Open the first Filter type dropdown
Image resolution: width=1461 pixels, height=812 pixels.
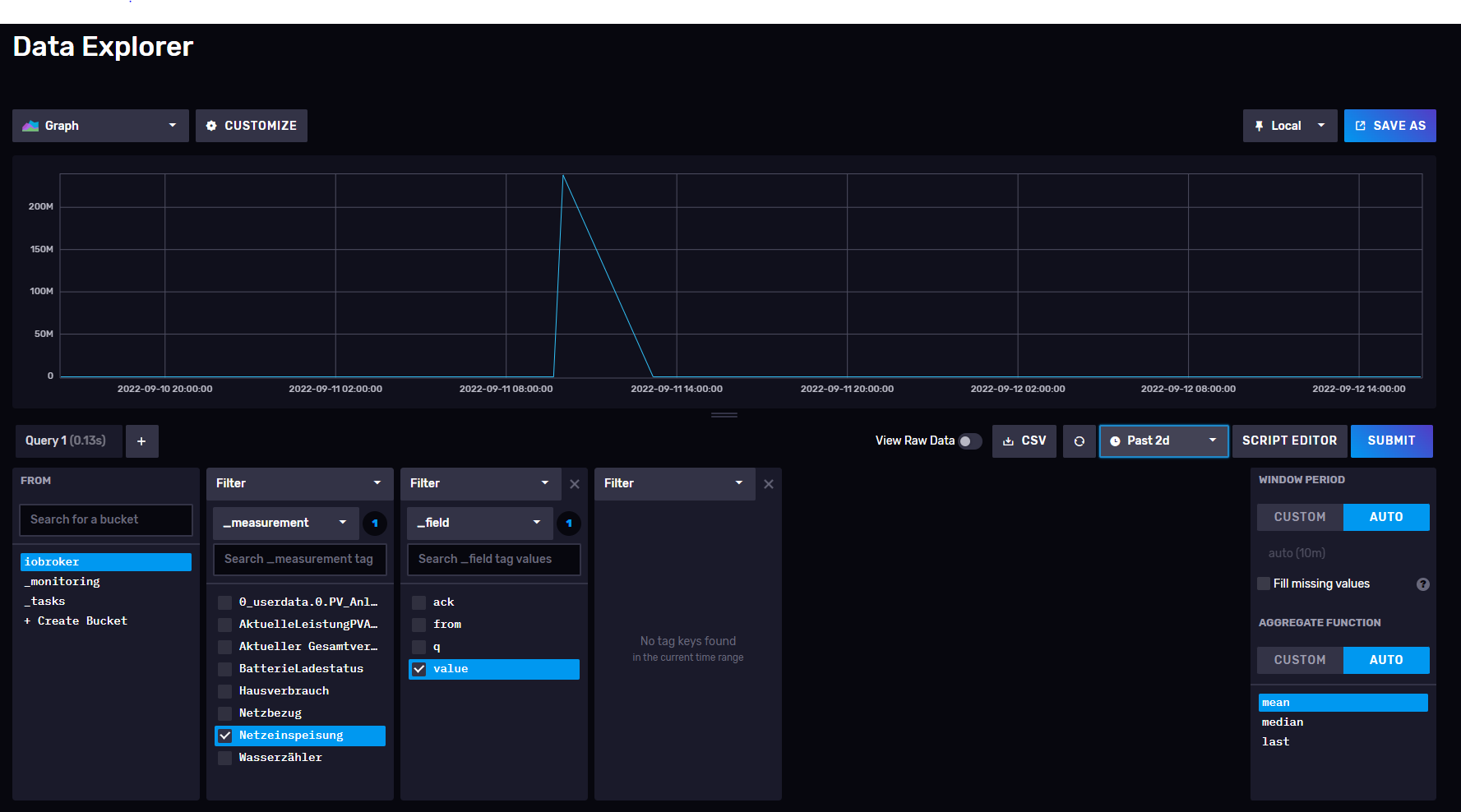[300, 484]
